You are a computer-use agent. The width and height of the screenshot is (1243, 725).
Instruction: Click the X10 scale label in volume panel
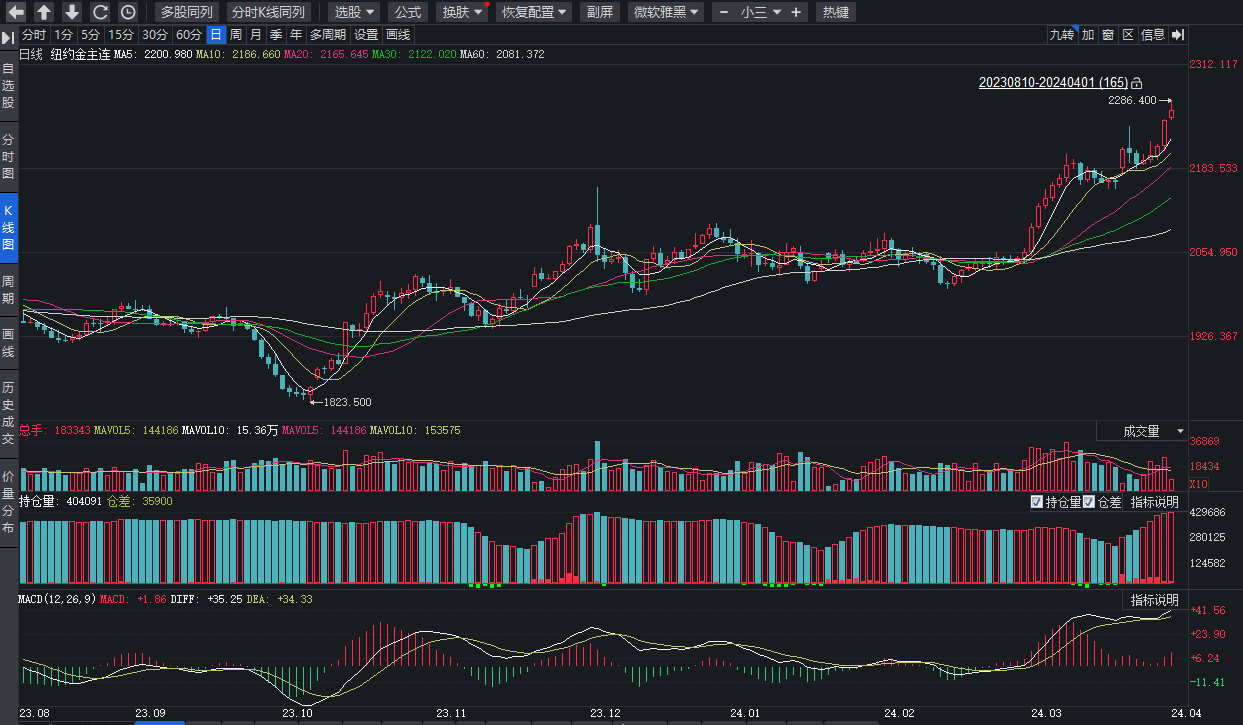tap(1199, 485)
